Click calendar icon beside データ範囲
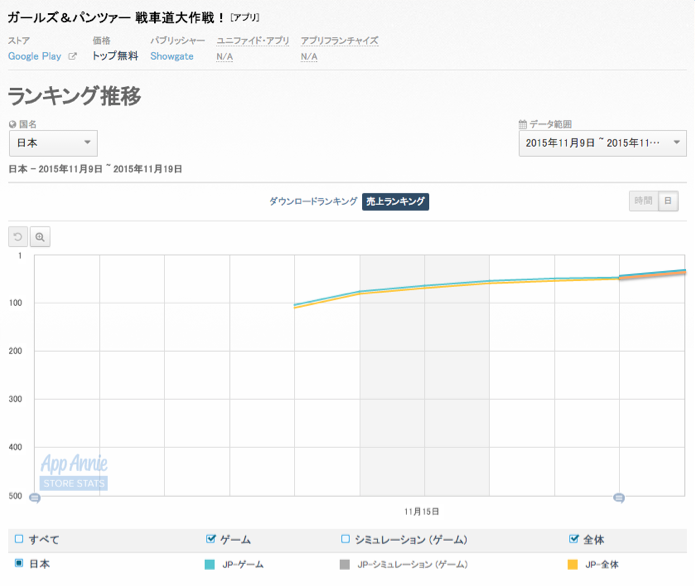This screenshot has height=586, width=695. point(523,124)
